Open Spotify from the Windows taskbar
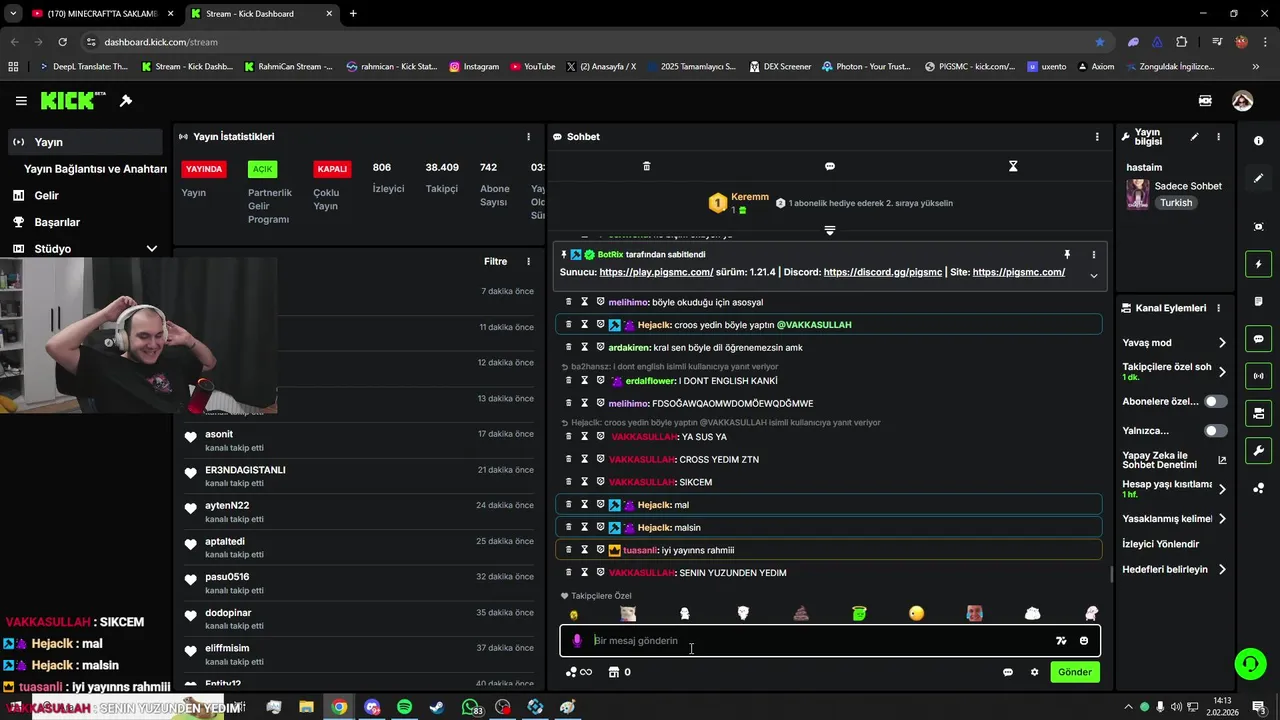The width and height of the screenshot is (1280, 720). click(x=404, y=707)
